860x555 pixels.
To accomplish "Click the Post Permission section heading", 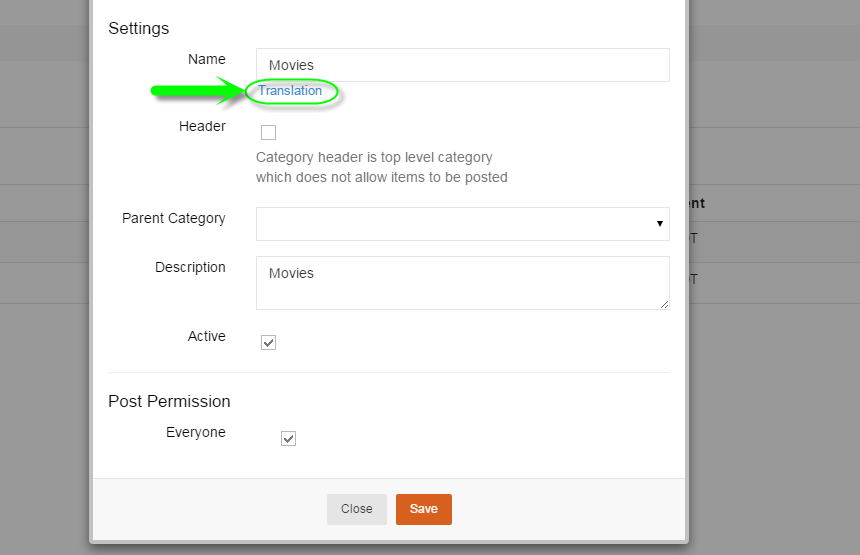I will tap(169, 401).
